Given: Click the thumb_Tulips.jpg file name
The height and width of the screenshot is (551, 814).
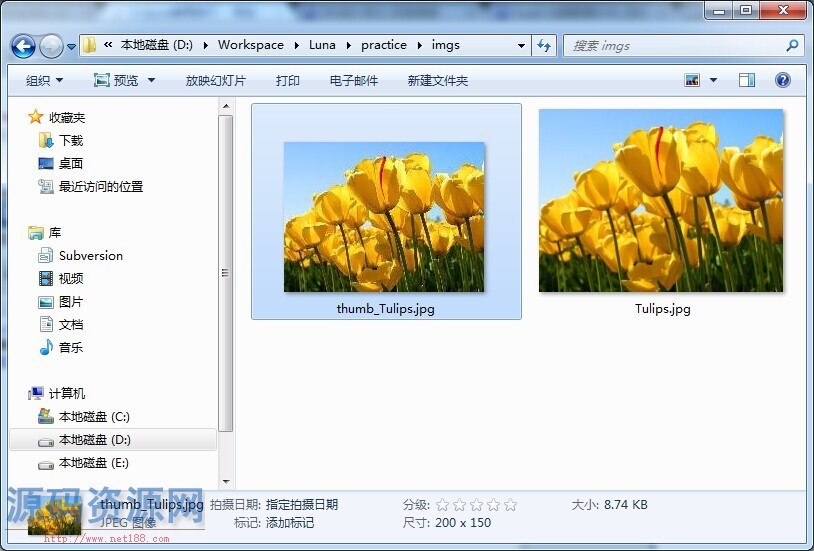Looking at the screenshot, I should 386,308.
